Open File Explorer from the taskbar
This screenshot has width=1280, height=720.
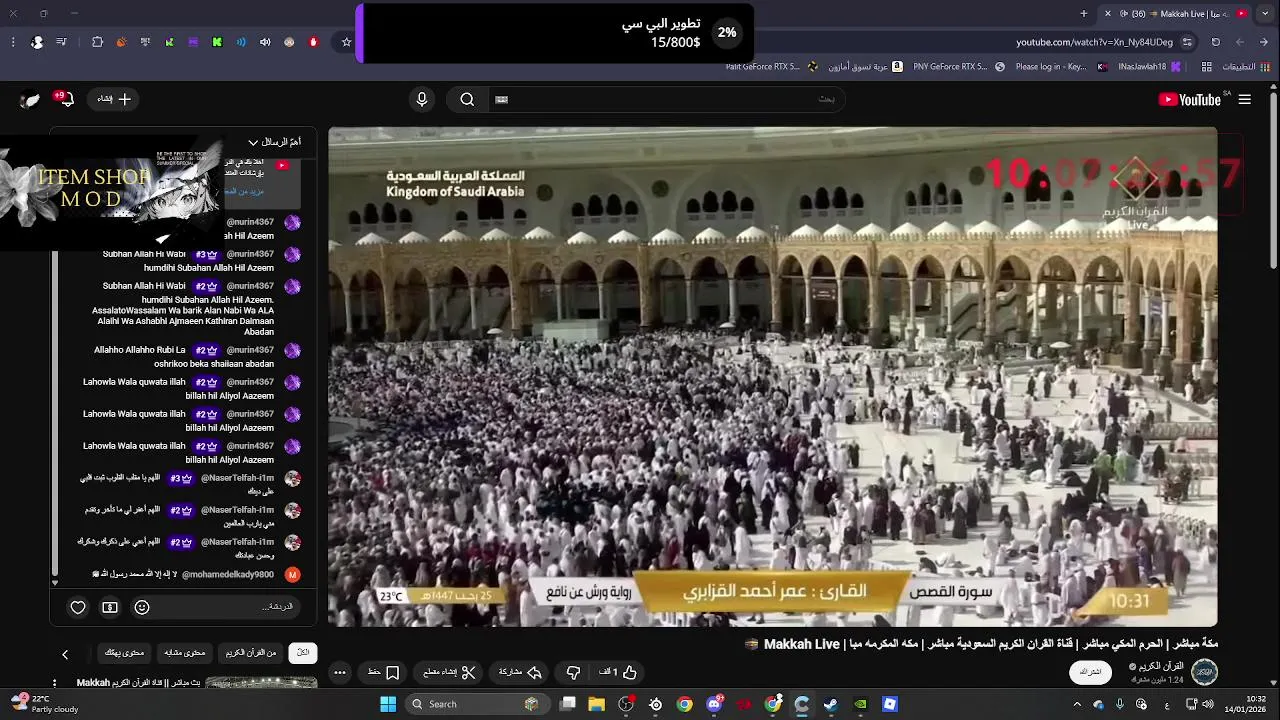(x=597, y=704)
